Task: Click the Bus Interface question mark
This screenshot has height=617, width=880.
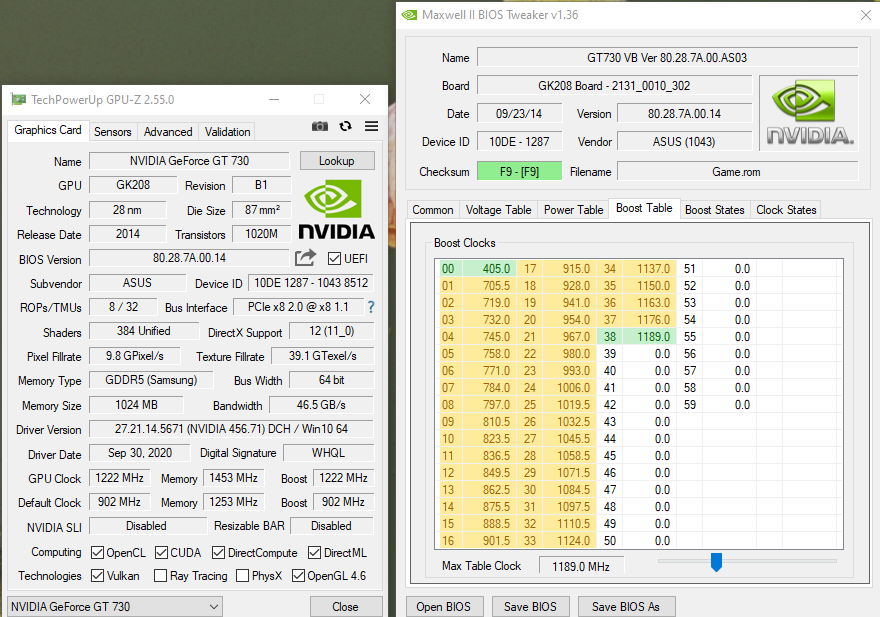Action: pos(371,307)
